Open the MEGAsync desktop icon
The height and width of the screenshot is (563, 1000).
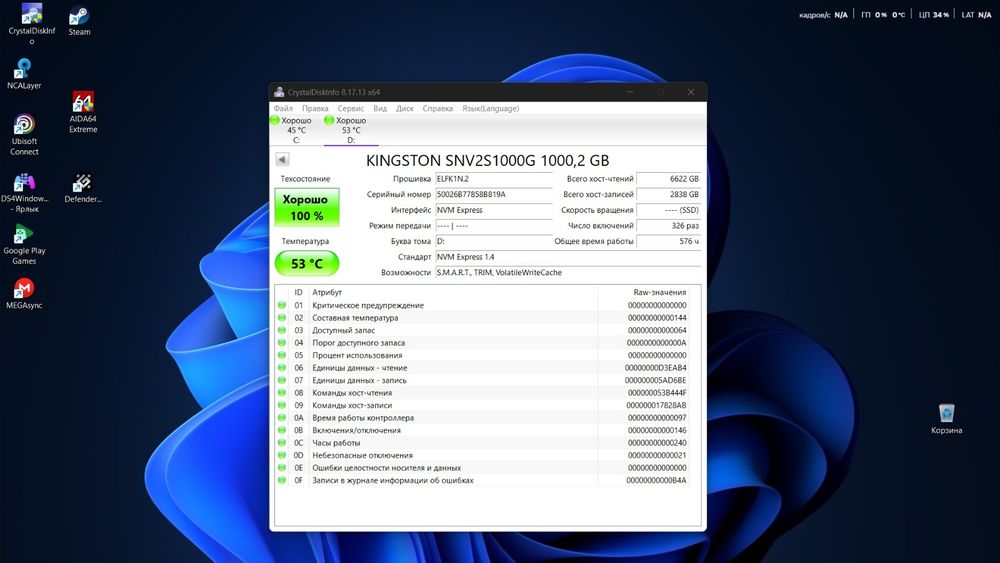24,294
